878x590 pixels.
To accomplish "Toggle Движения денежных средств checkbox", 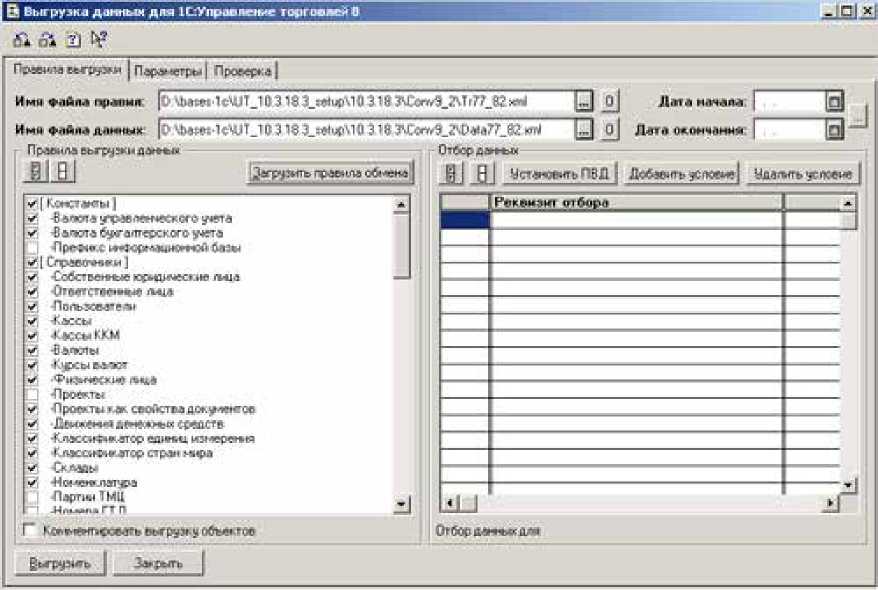I will pos(32,424).
